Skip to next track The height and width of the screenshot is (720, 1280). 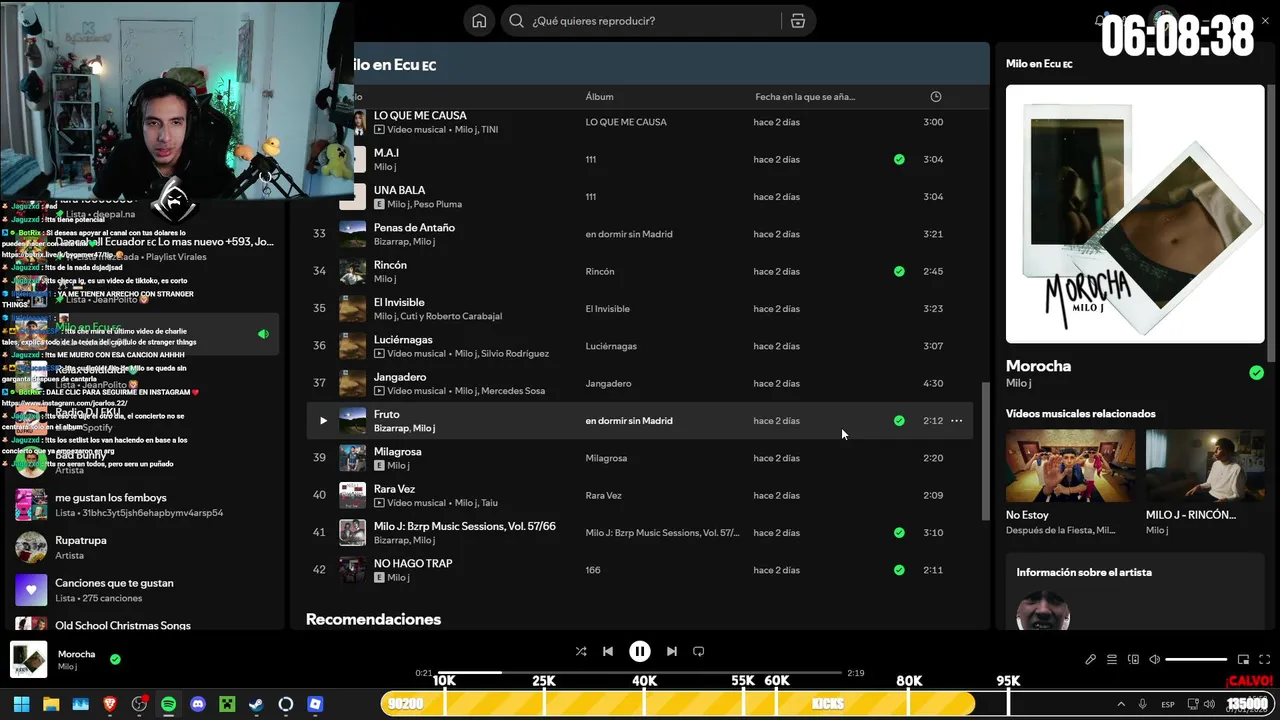(x=672, y=651)
